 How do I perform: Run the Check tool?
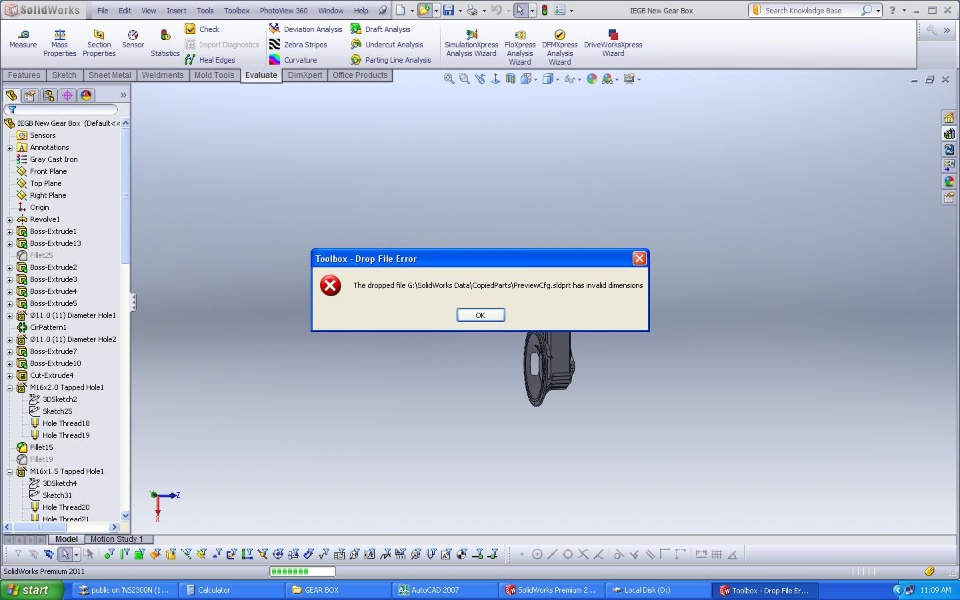(x=203, y=29)
